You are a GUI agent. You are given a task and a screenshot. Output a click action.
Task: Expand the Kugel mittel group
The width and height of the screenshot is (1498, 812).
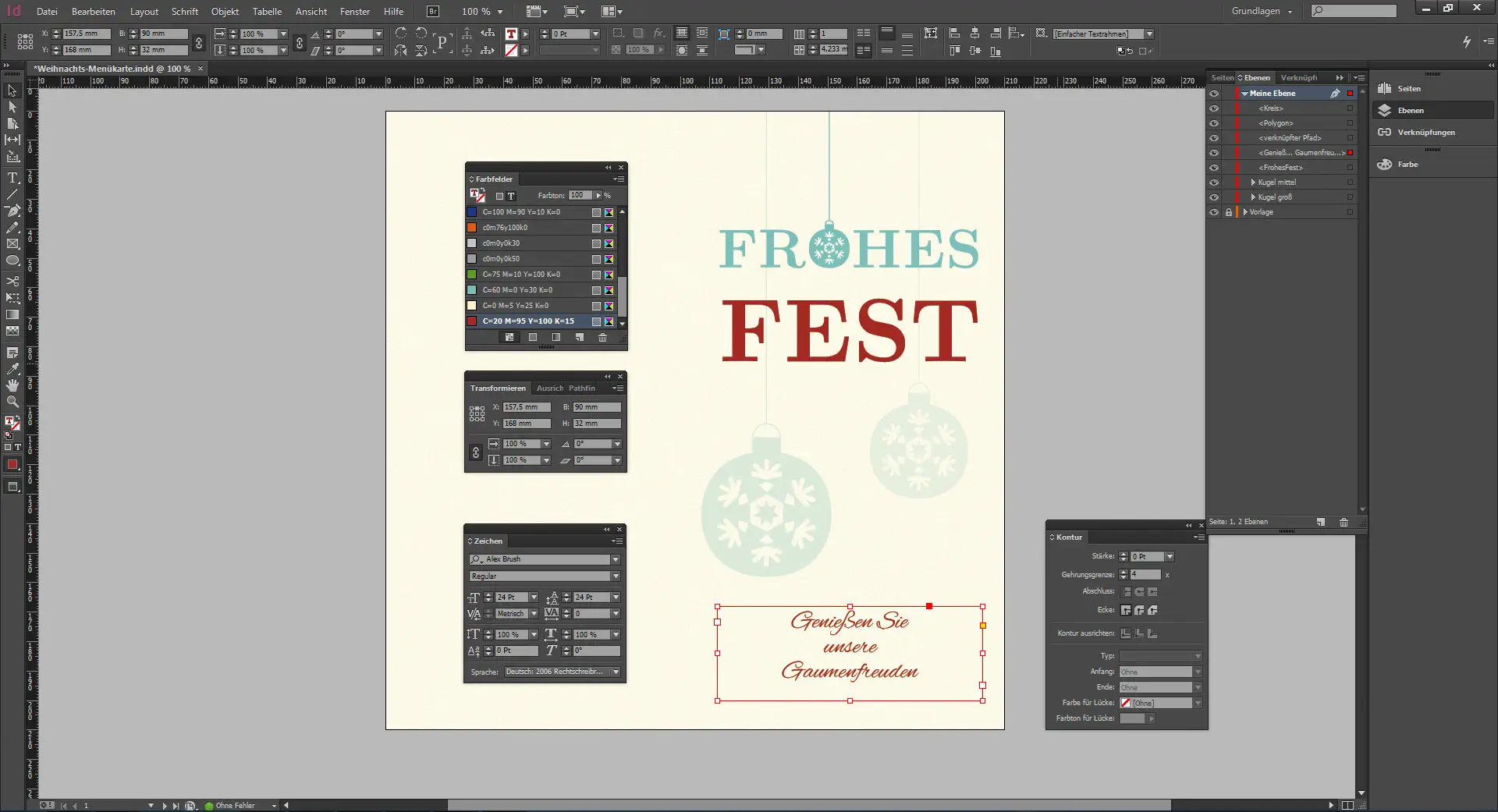[1253, 183]
